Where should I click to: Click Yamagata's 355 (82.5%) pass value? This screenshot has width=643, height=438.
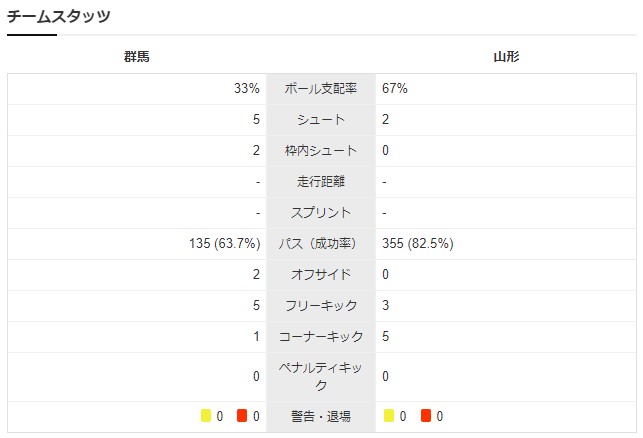tap(417, 243)
